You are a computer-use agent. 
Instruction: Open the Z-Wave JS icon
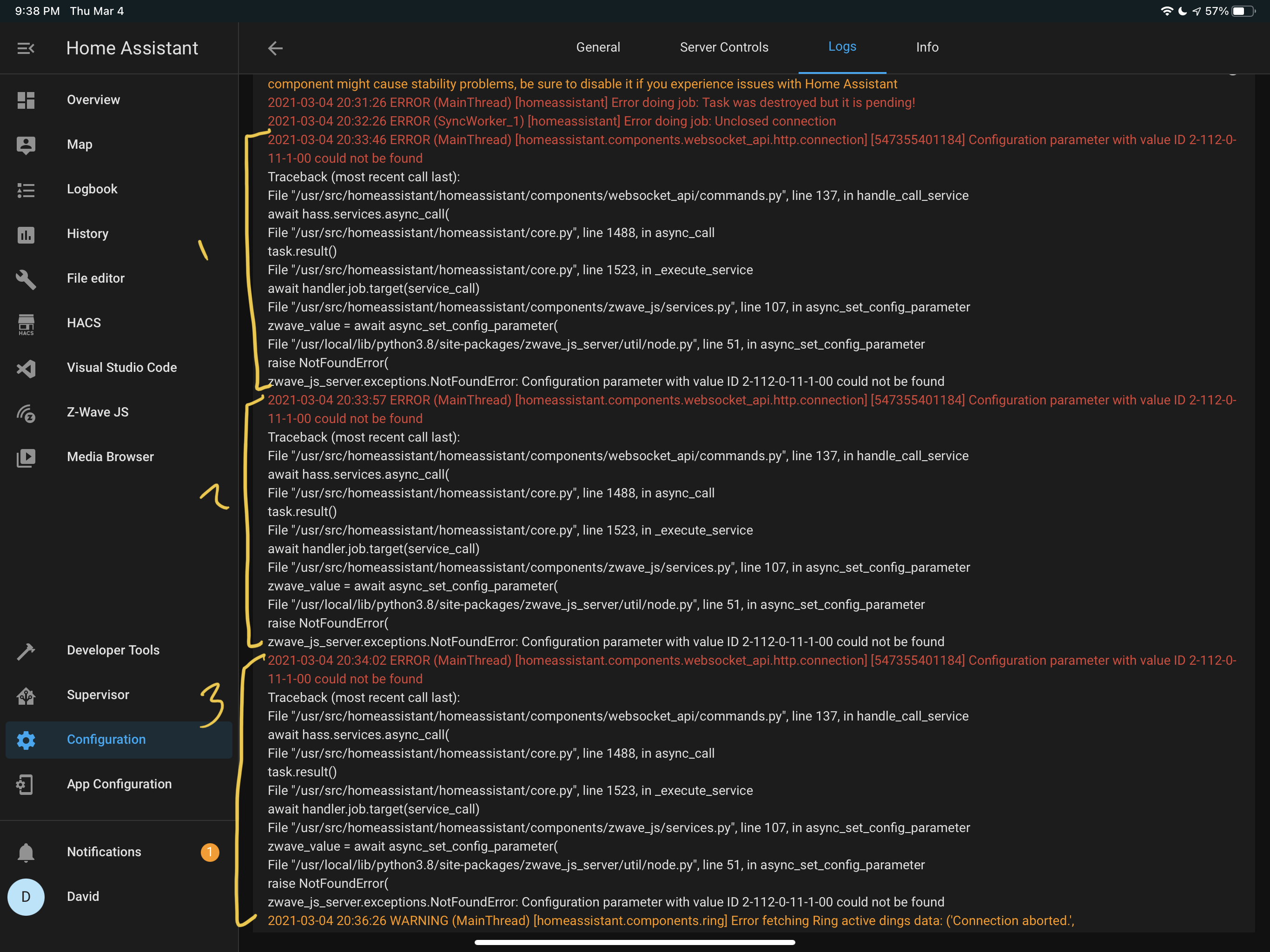[x=26, y=413]
